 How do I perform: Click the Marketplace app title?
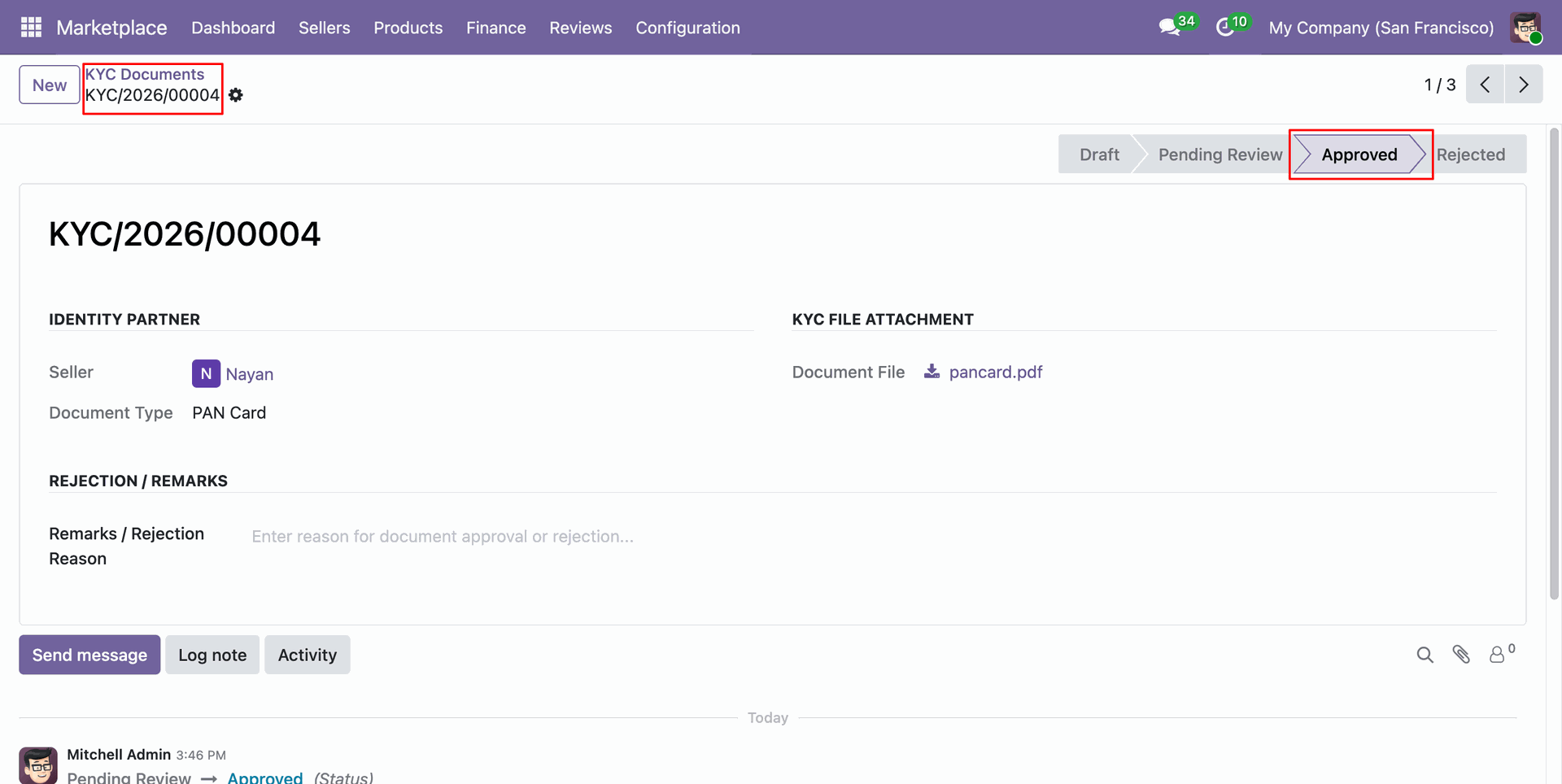[x=111, y=28]
